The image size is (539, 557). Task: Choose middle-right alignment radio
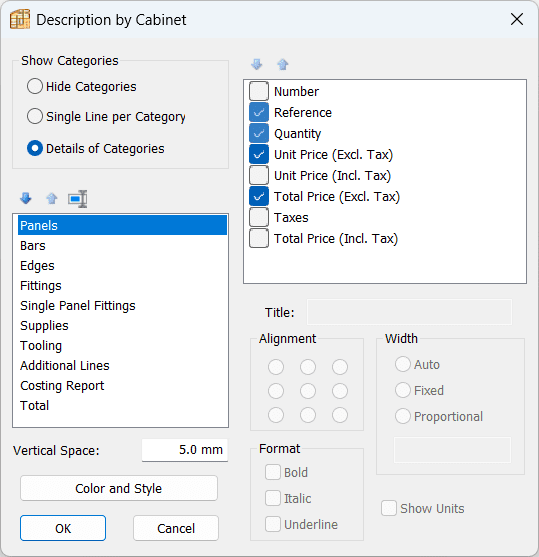[340, 391]
